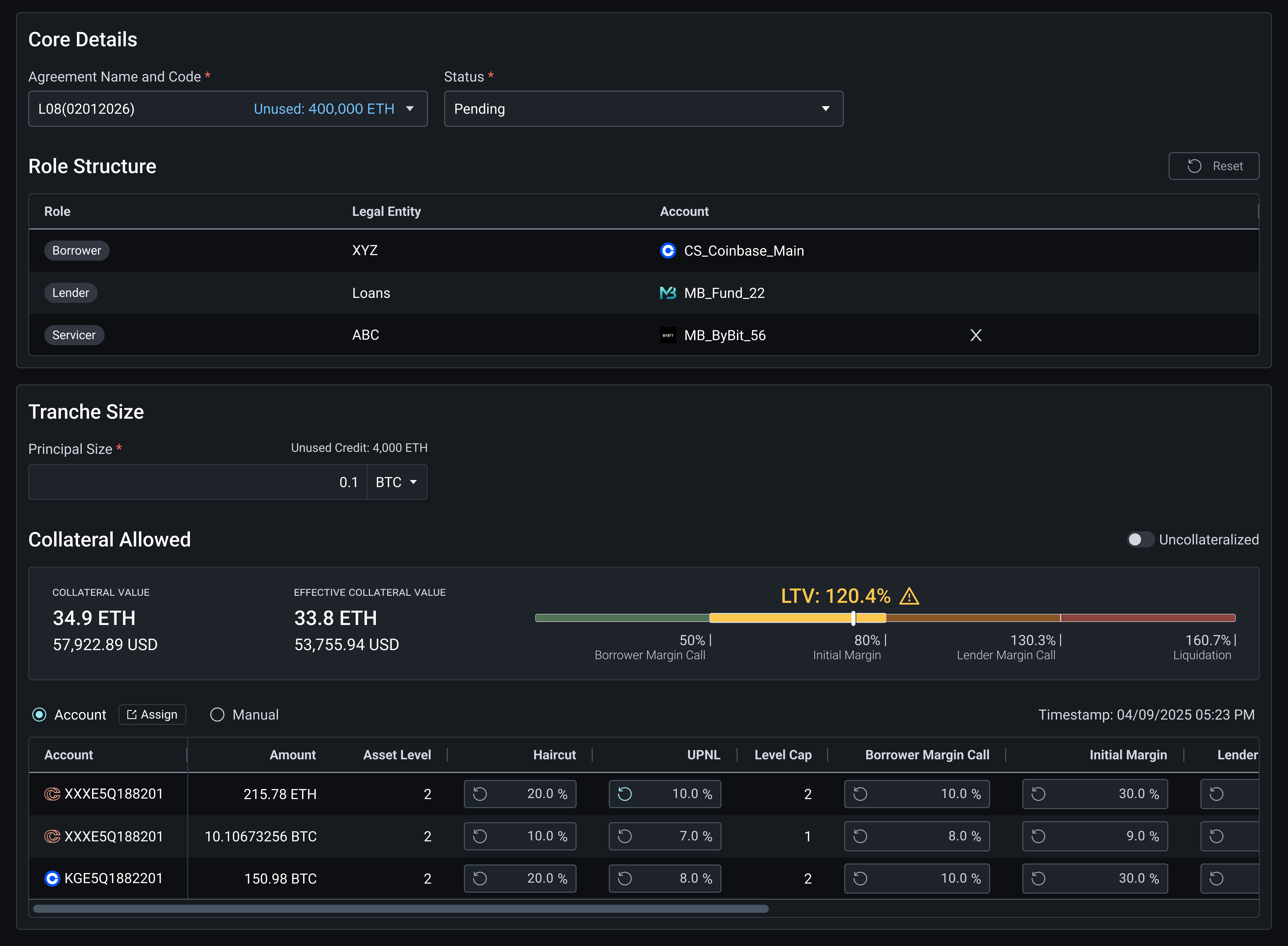Click the Legal Entity column header
1288x946 pixels.
coord(386,211)
